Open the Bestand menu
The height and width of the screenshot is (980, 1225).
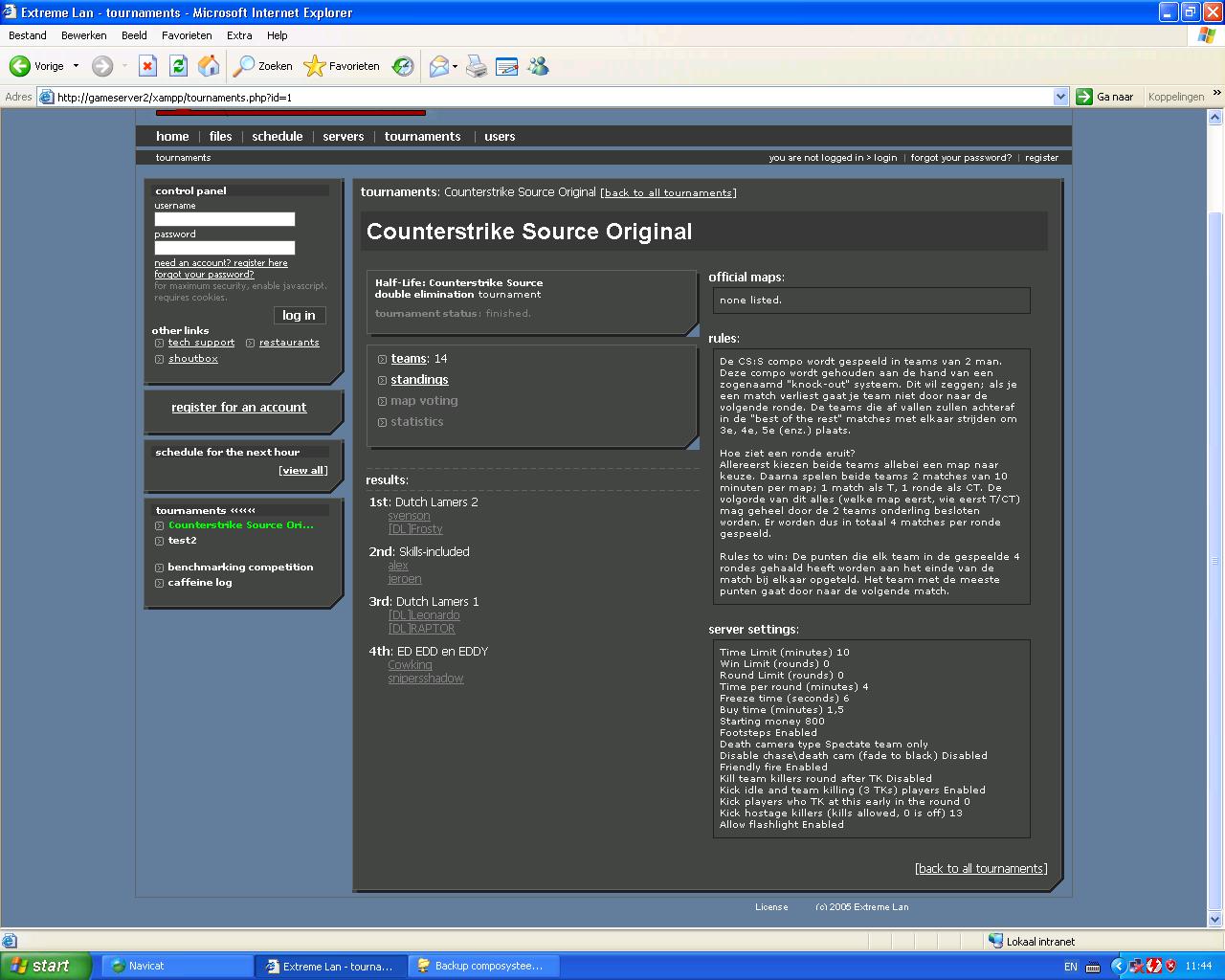click(28, 35)
